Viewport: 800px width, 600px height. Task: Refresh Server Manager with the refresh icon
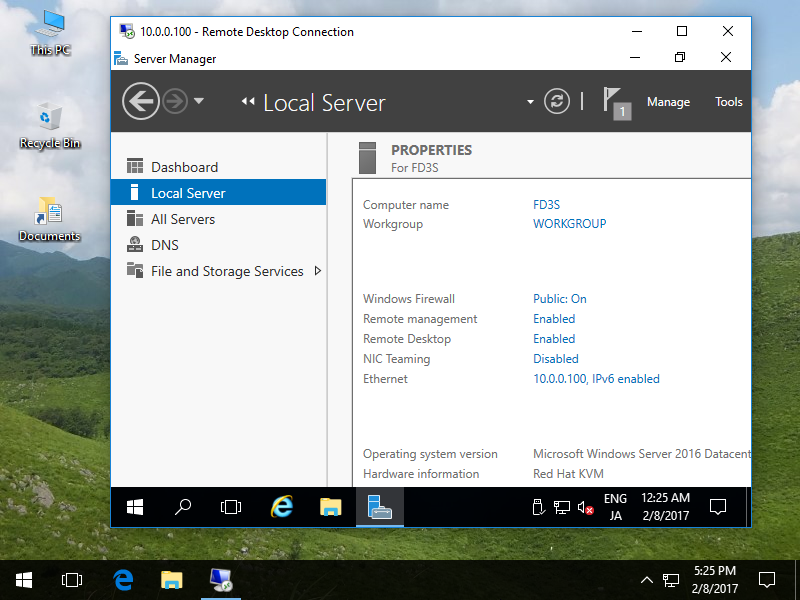[556, 101]
